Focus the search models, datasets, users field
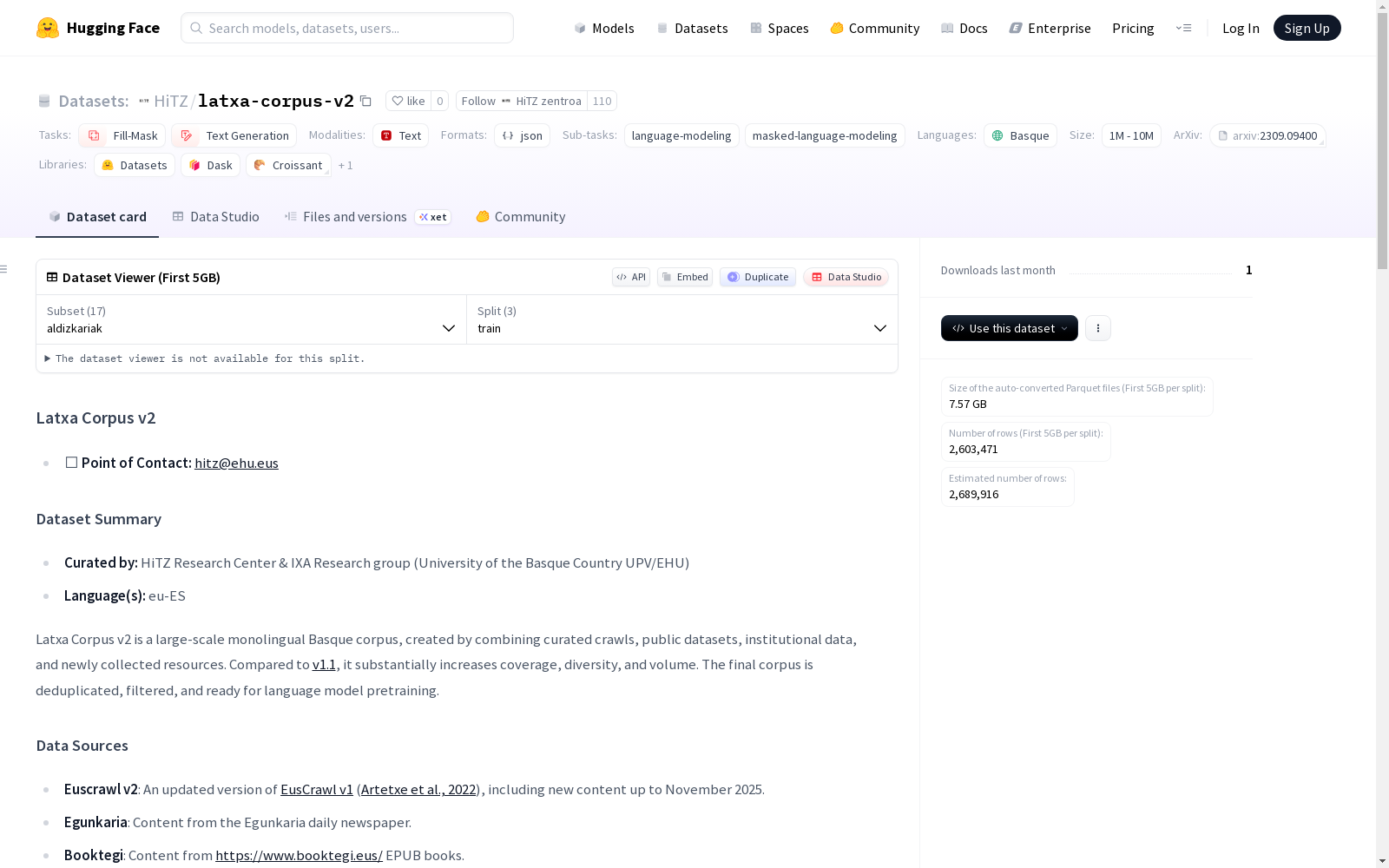1389x868 pixels. click(347, 28)
